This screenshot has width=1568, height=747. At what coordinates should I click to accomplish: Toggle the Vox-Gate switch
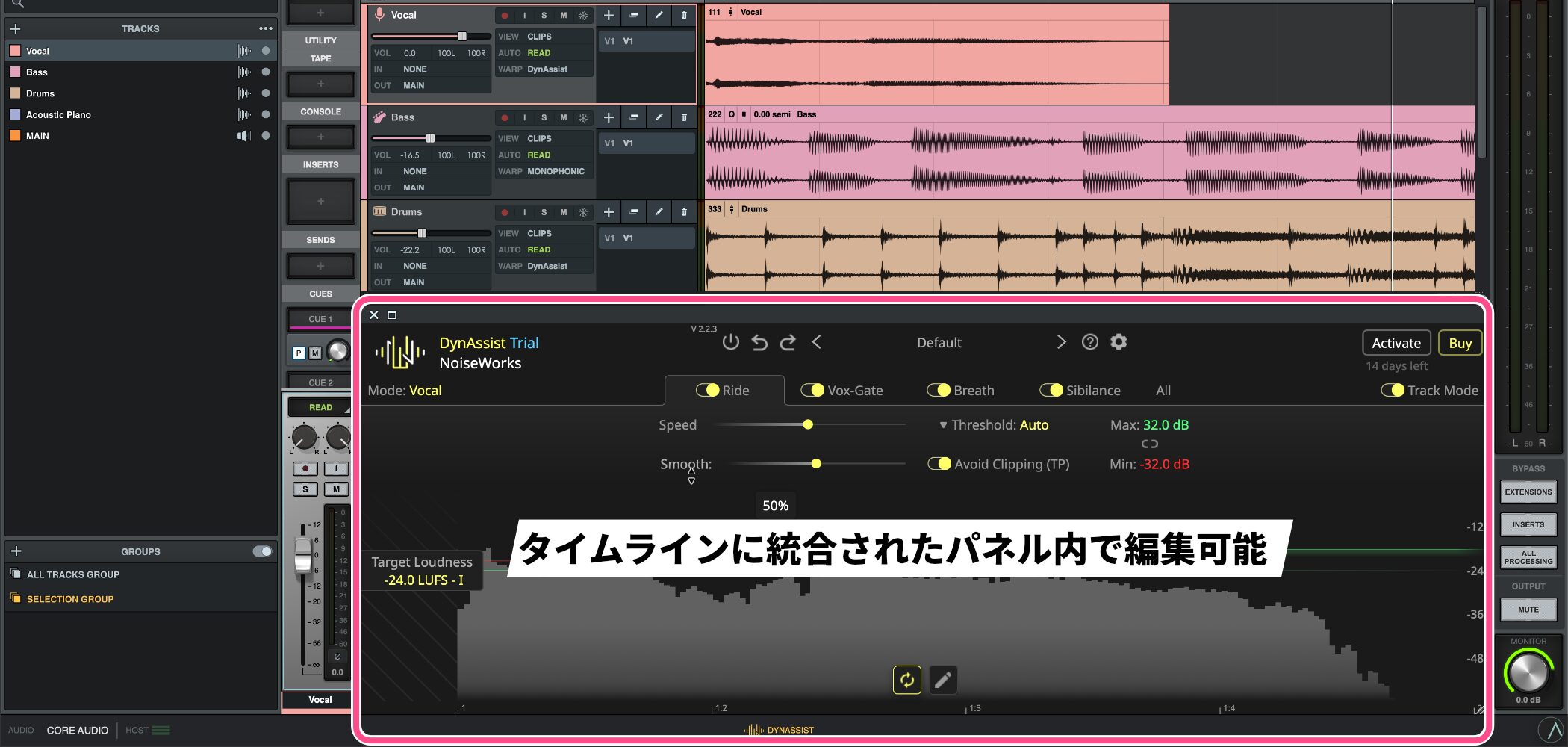pyautogui.click(x=812, y=390)
